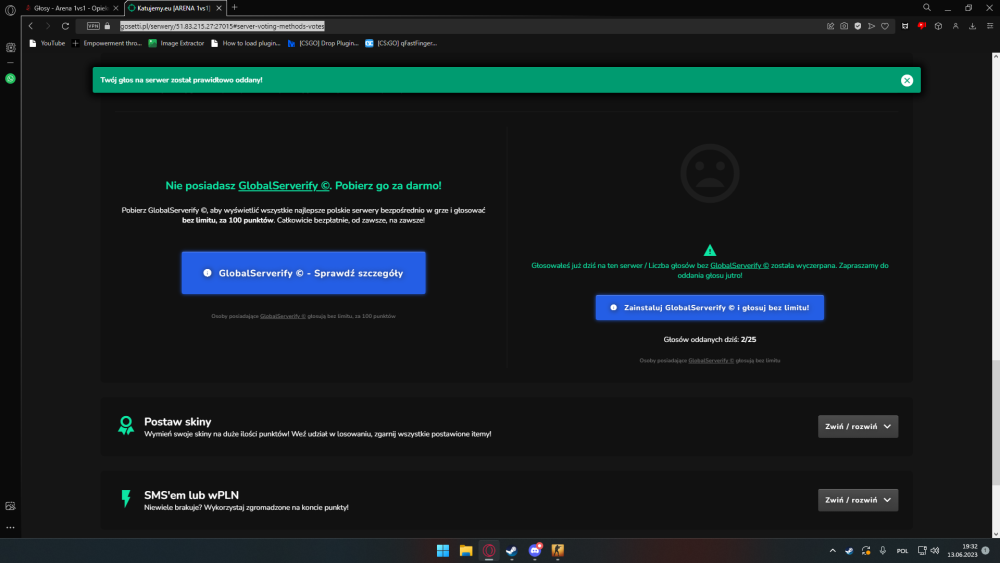Open How to load plugin... bookmark
1000x563 pixels.
[246, 43]
